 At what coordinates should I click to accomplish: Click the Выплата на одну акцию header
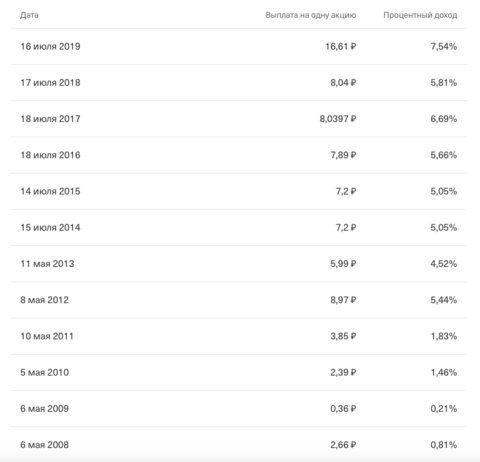pyautogui.click(x=311, y=15)
